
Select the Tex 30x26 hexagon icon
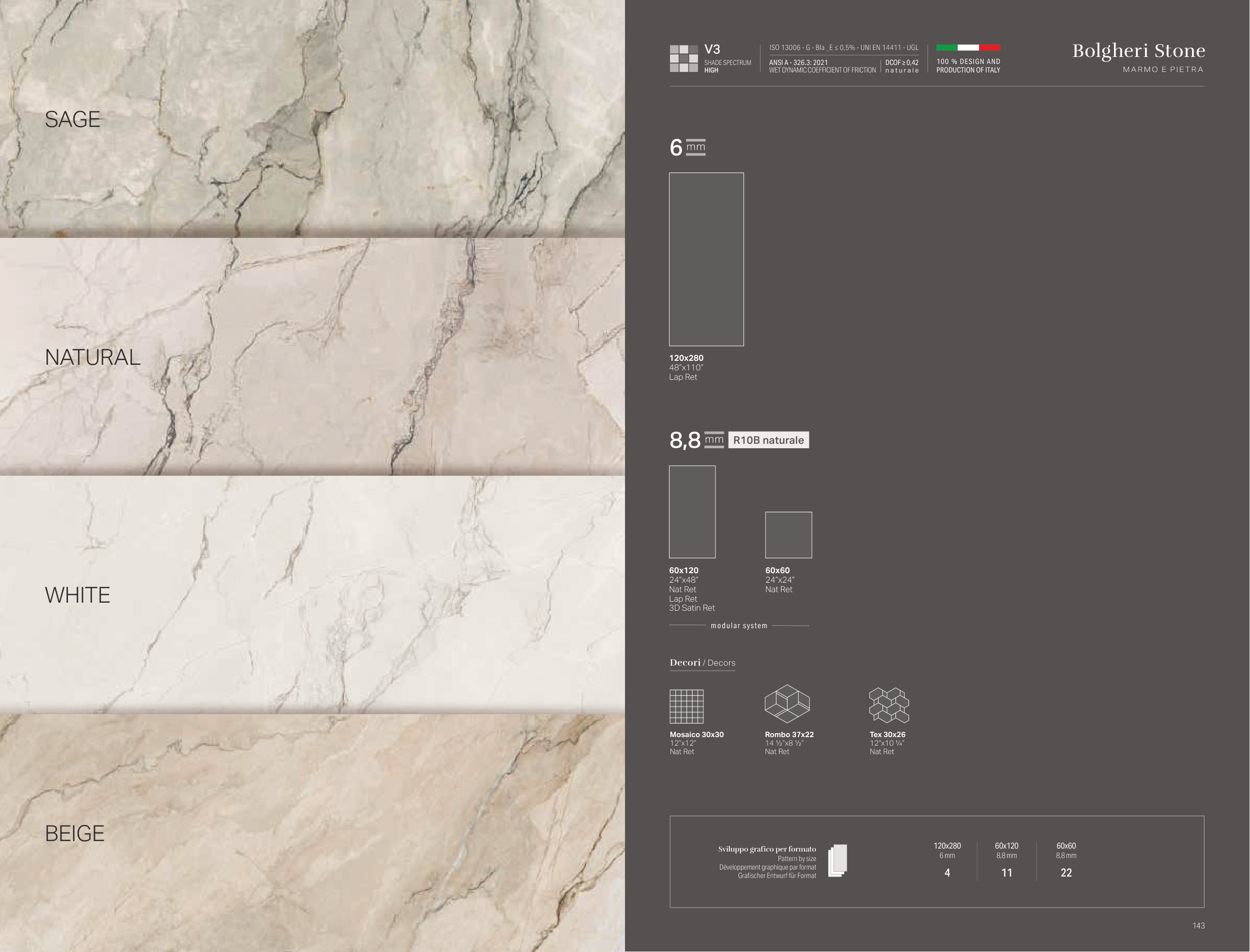coord(889,705)
